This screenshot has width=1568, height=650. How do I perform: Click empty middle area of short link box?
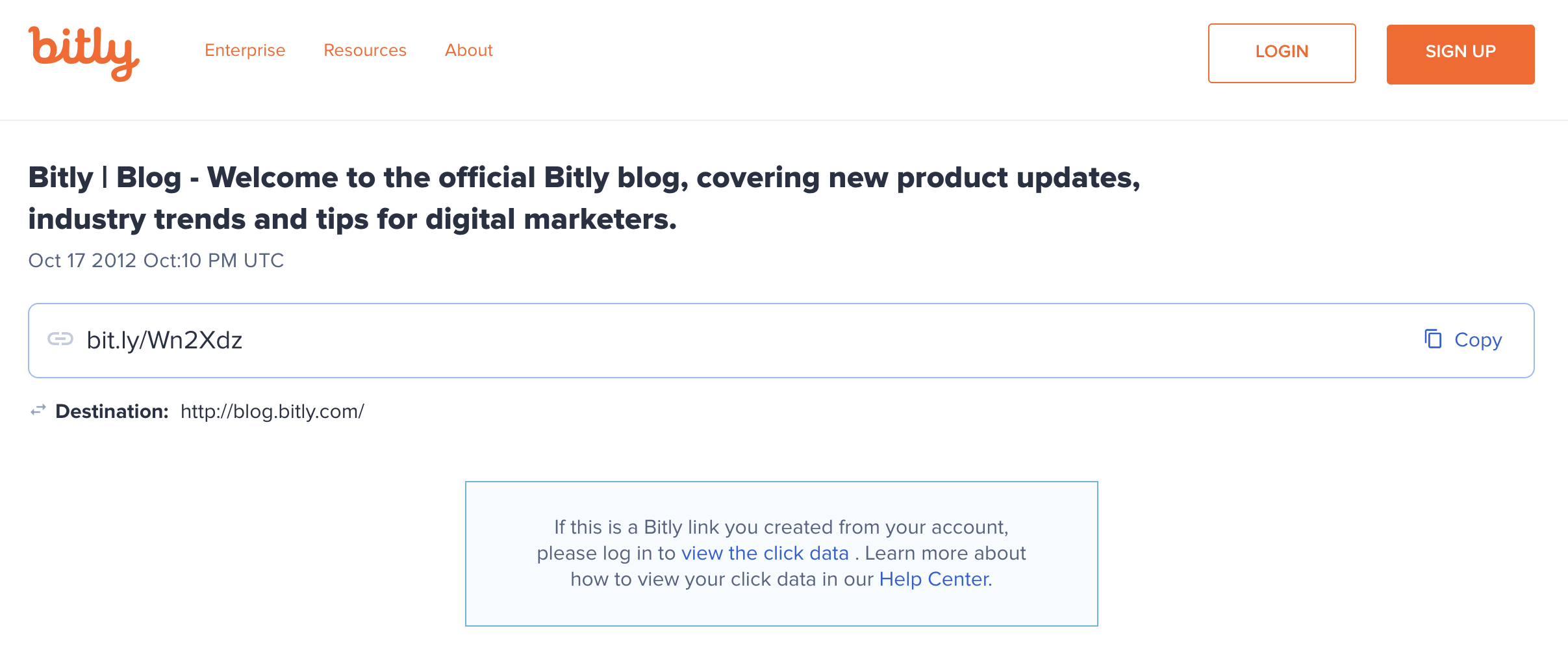[x=779, y=341]
